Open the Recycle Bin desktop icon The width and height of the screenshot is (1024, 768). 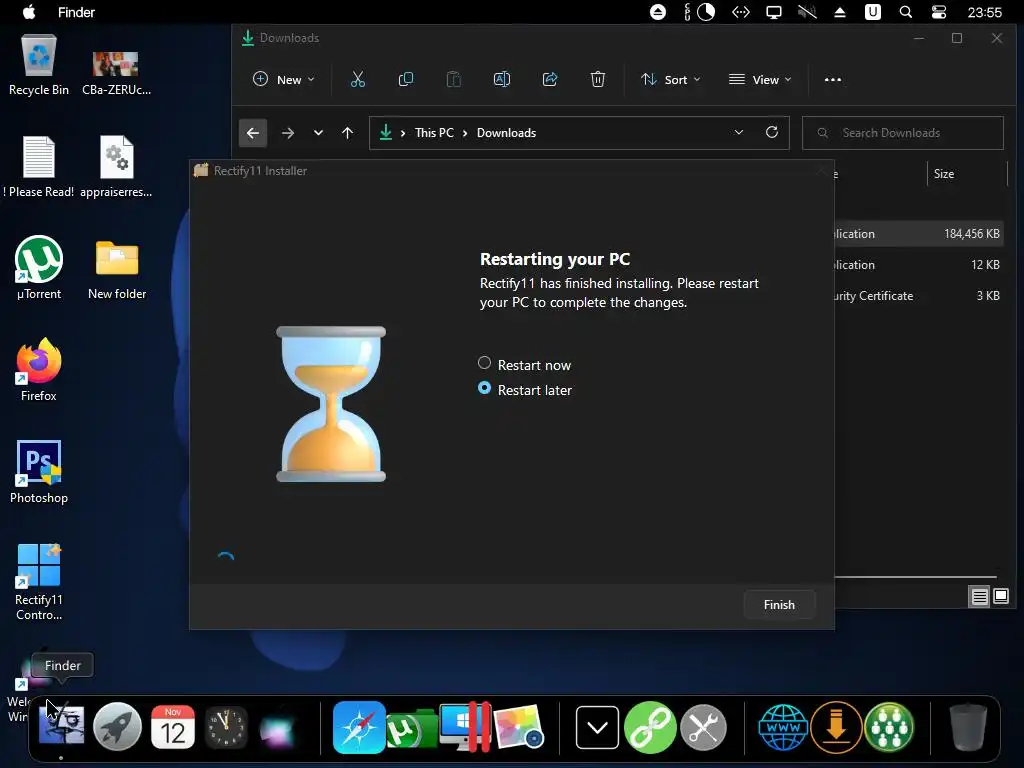39,65
